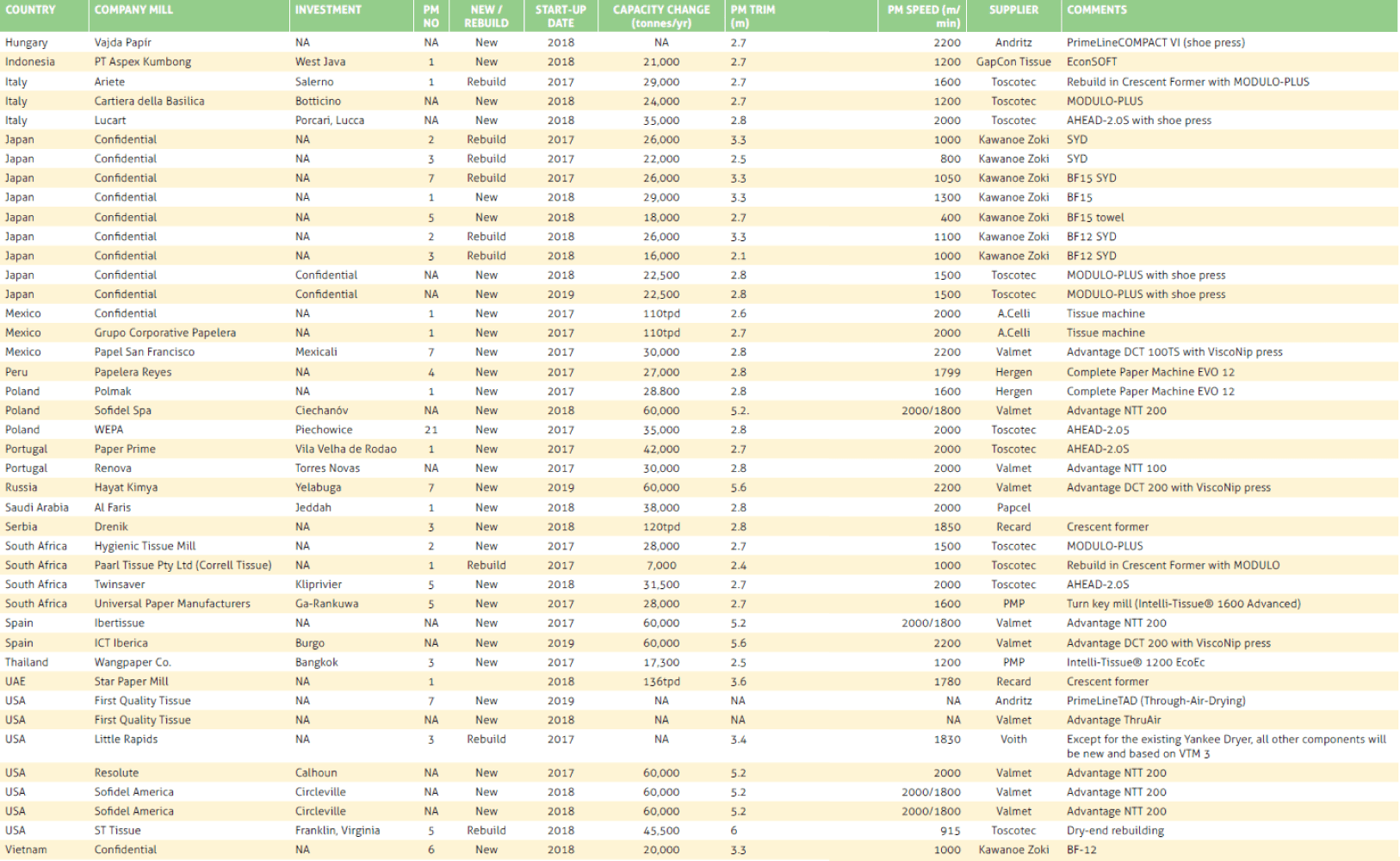Click the Bangkok cell
This screenshot has height=861, width=1400.
317,663
